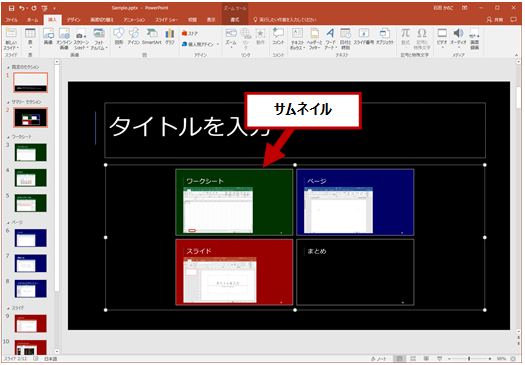Insert slide number (スライド番号)
This screenshot has height=365, width=525.
(x=364, y=36)
